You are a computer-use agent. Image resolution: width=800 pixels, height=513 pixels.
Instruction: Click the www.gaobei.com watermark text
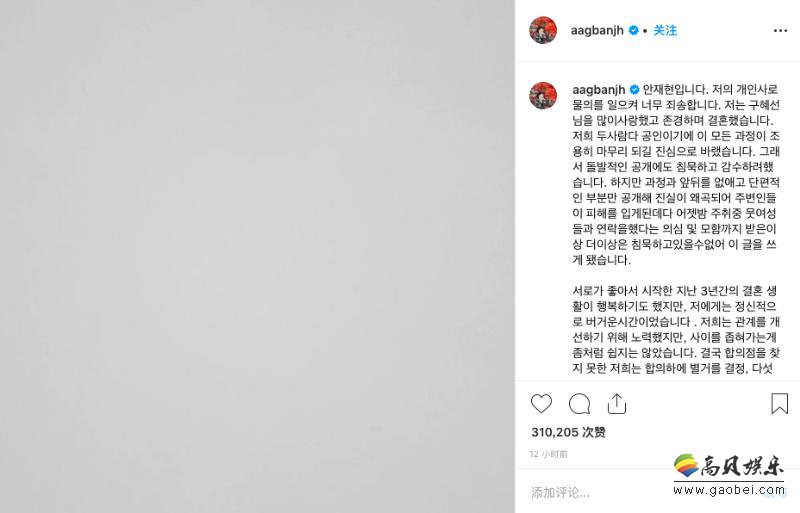(x=729, y=491)
